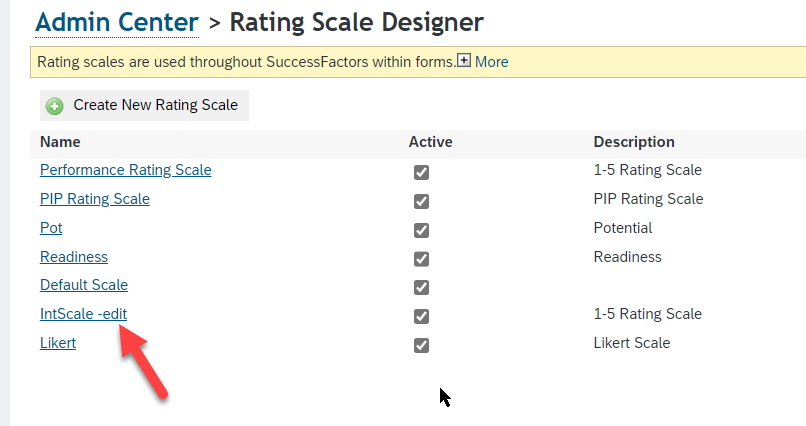806x426 pixels.
Task: Open PIP Rating Scale link
Action: (95, 199)
